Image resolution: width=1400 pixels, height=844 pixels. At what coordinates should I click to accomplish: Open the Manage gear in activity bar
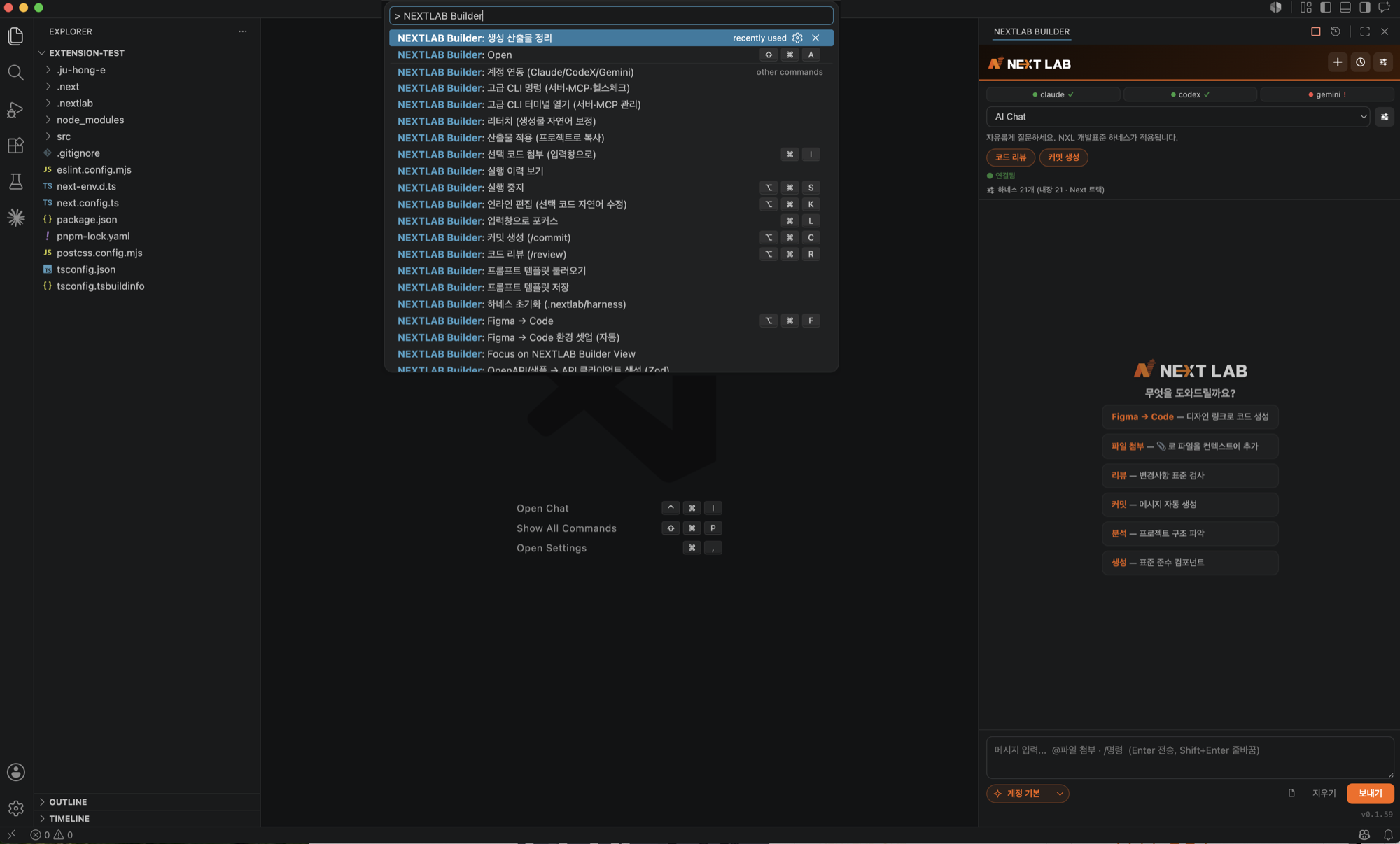15,808
